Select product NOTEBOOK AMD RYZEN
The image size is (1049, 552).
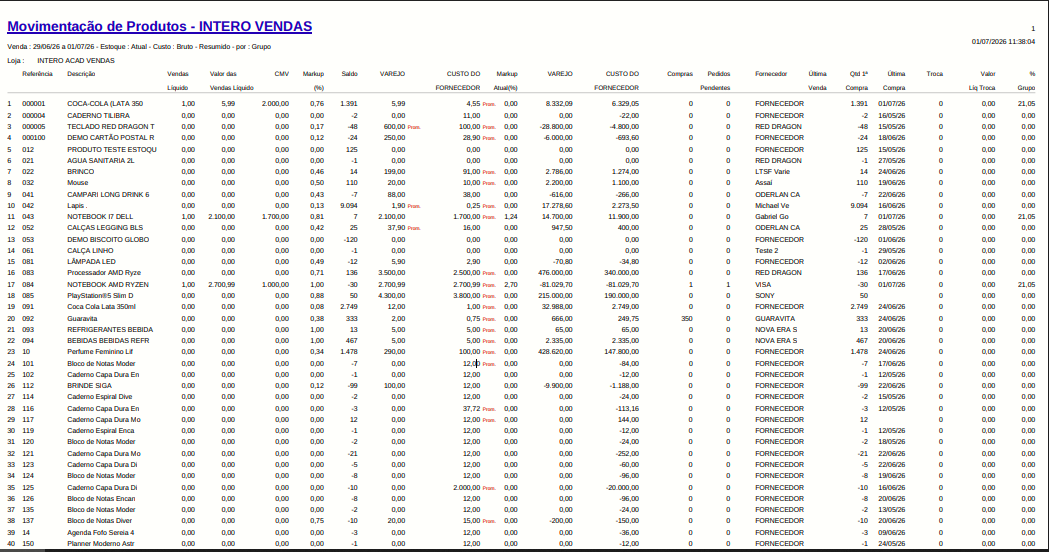coord(108,284)
